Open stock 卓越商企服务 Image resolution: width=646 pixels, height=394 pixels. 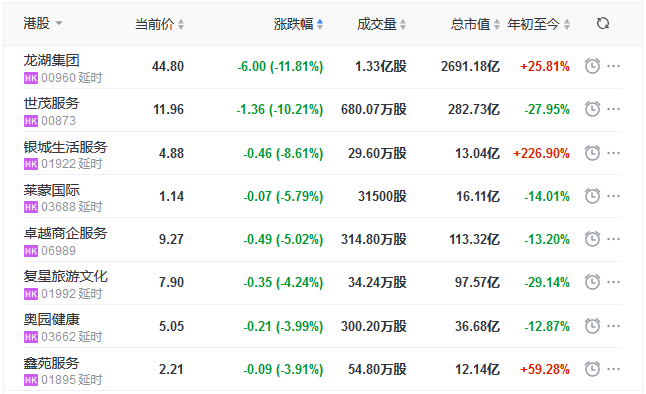pos(66,233)
